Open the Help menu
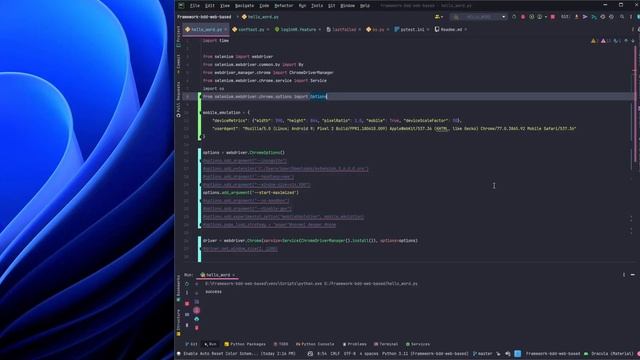 coord(365,6)
